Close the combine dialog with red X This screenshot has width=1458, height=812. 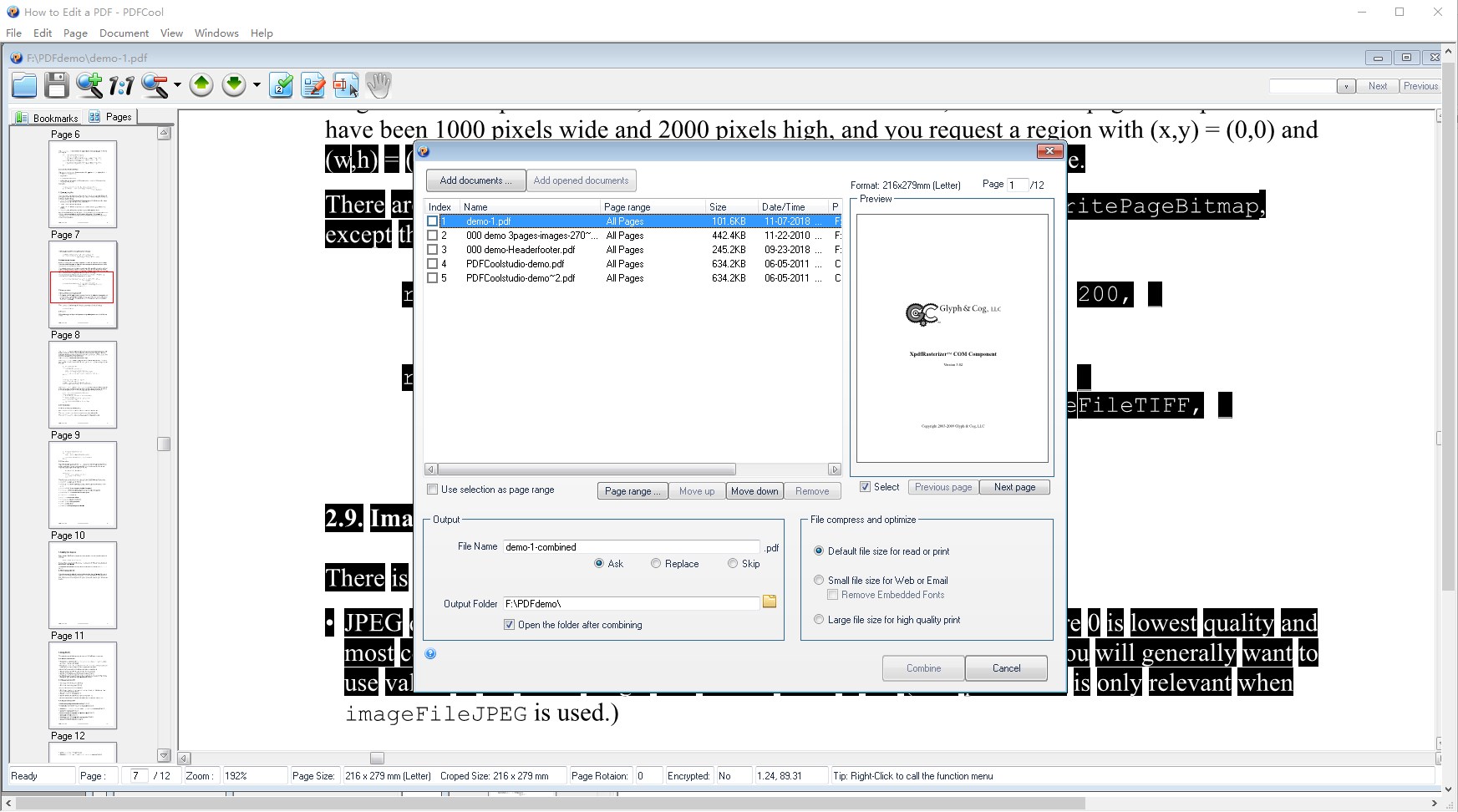click(x=1049, y=151)
